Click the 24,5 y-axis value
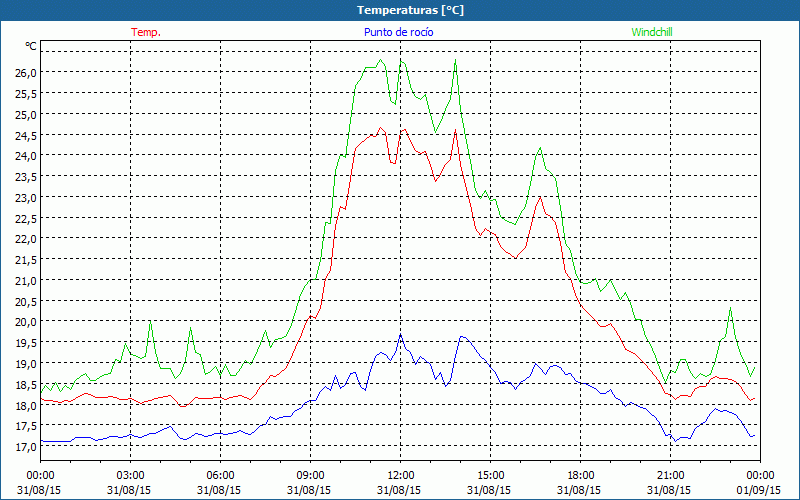 click(26, 136)
